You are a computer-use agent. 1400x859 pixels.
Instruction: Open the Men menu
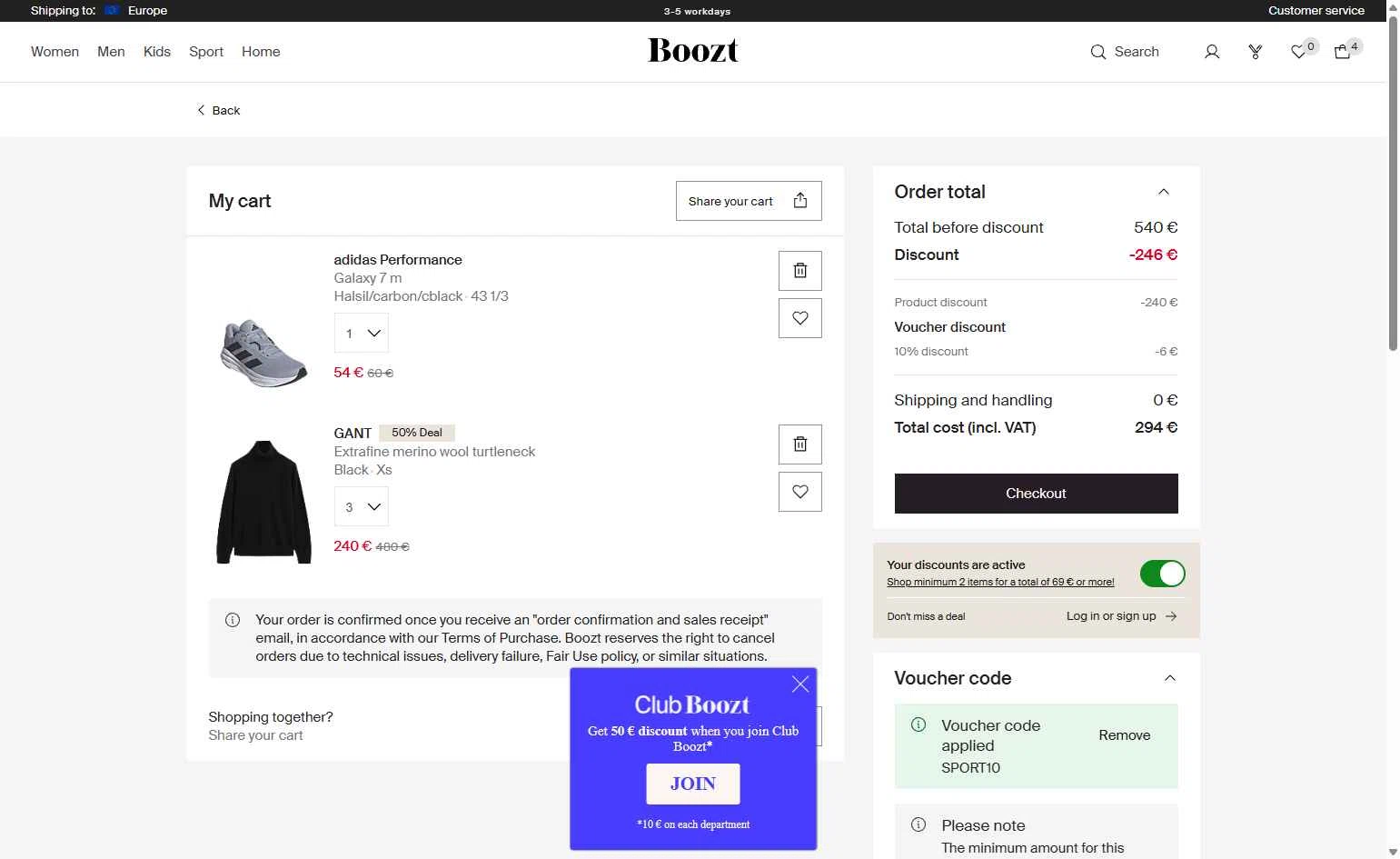111,52
